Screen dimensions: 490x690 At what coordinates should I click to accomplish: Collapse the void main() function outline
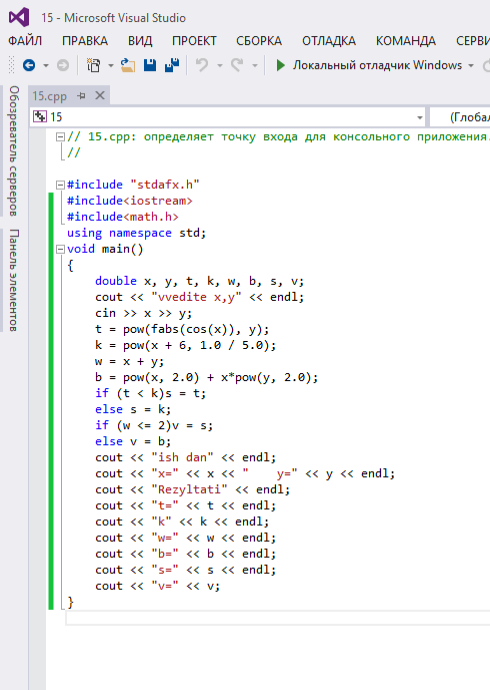[x=60, y=250]
